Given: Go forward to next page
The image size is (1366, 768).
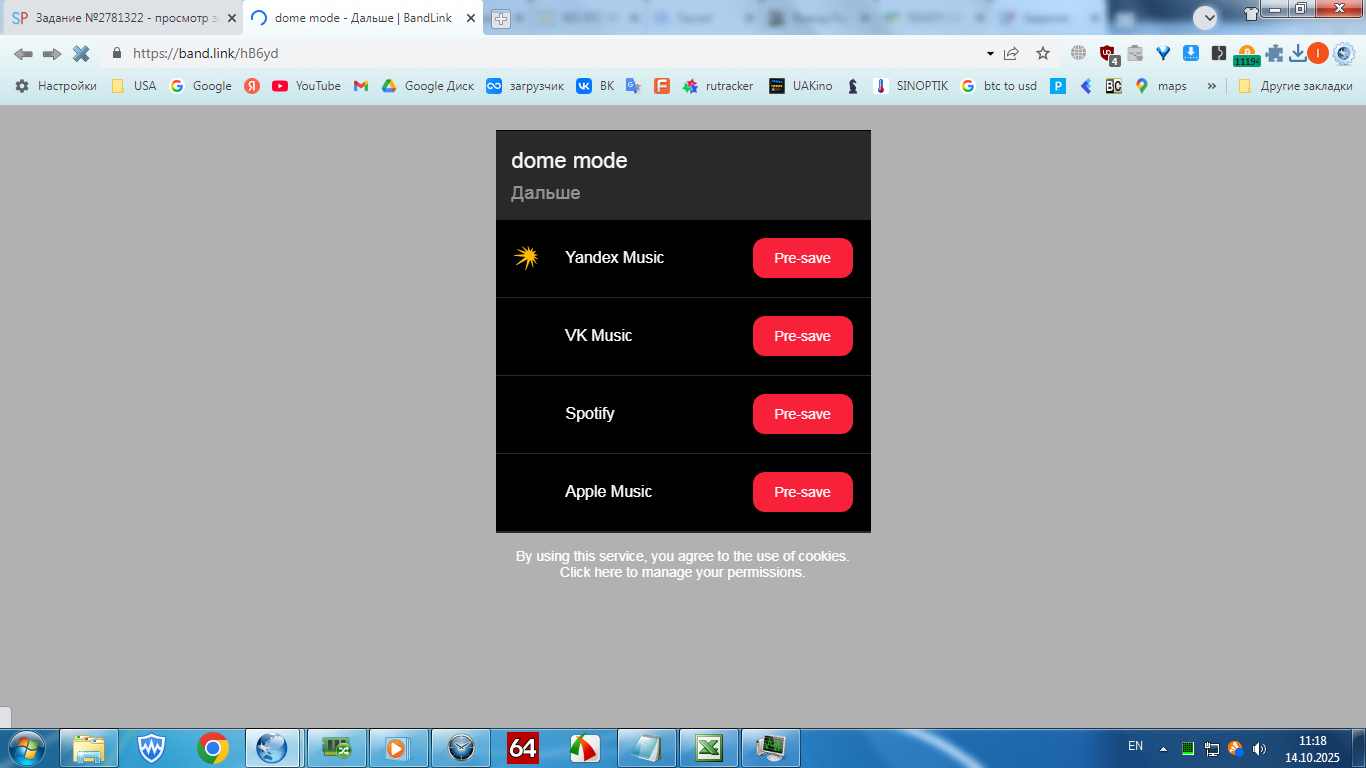Looking at the screenshot, I should point(52,53).
